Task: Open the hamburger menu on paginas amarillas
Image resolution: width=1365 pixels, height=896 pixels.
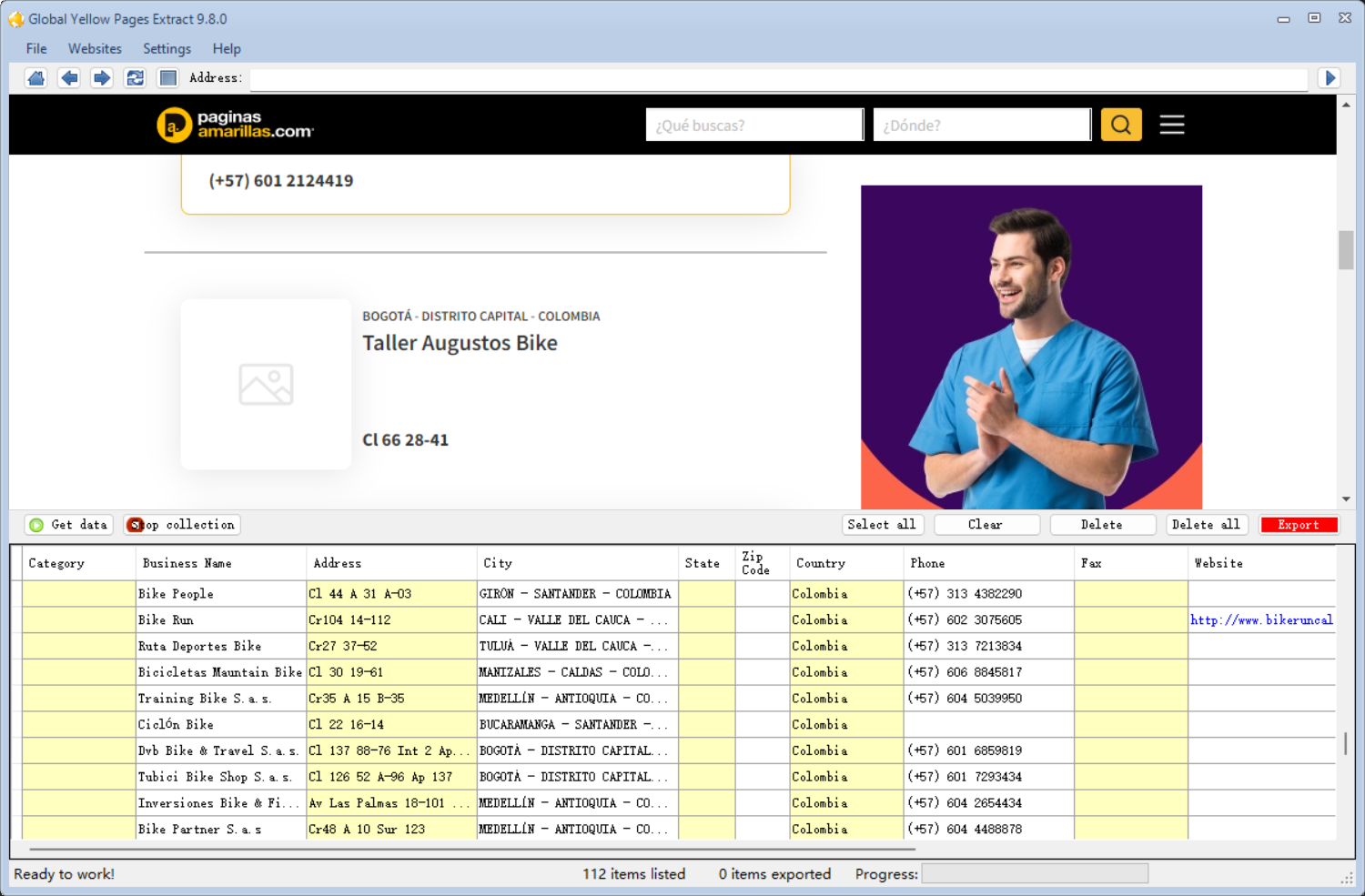Action: pyautogui.click(x=1172, y=125)
